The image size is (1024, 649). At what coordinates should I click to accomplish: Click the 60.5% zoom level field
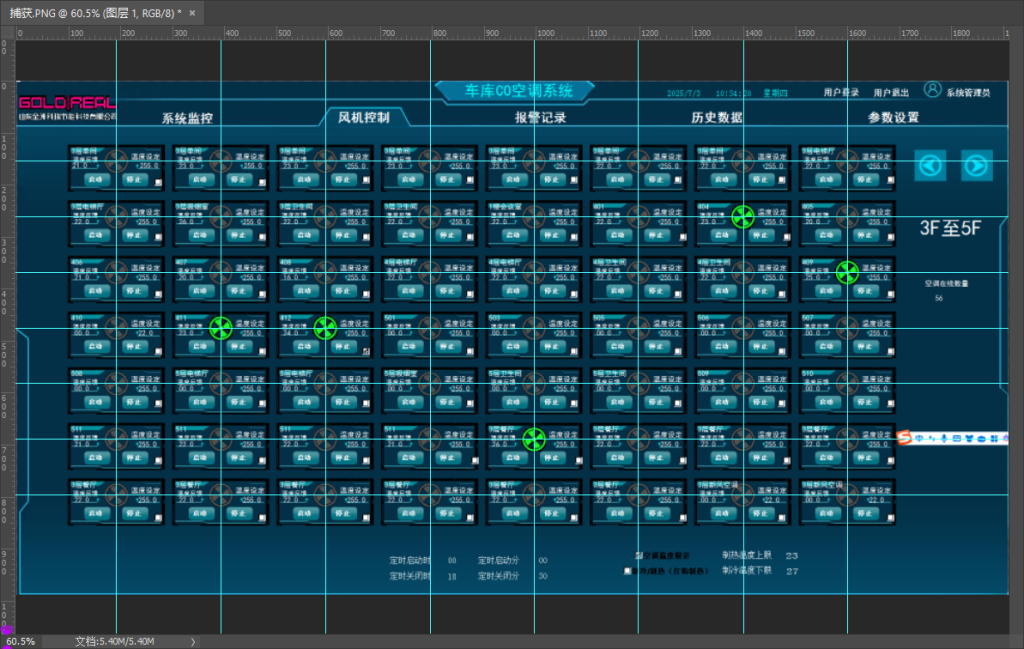[x=21, y=642]
